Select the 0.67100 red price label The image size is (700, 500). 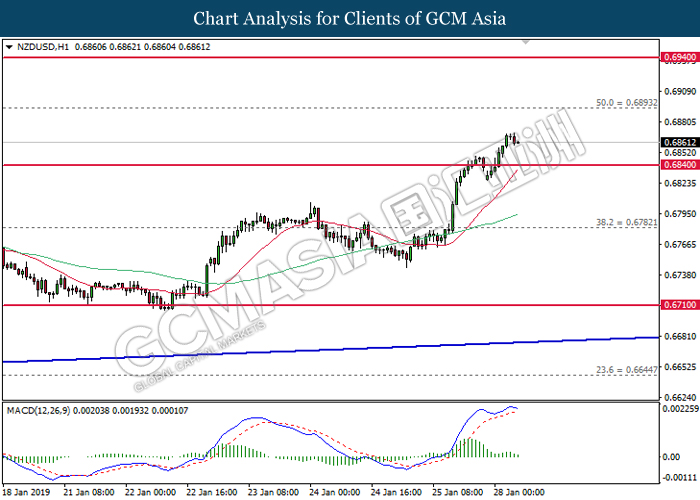[x=680, y=305]
